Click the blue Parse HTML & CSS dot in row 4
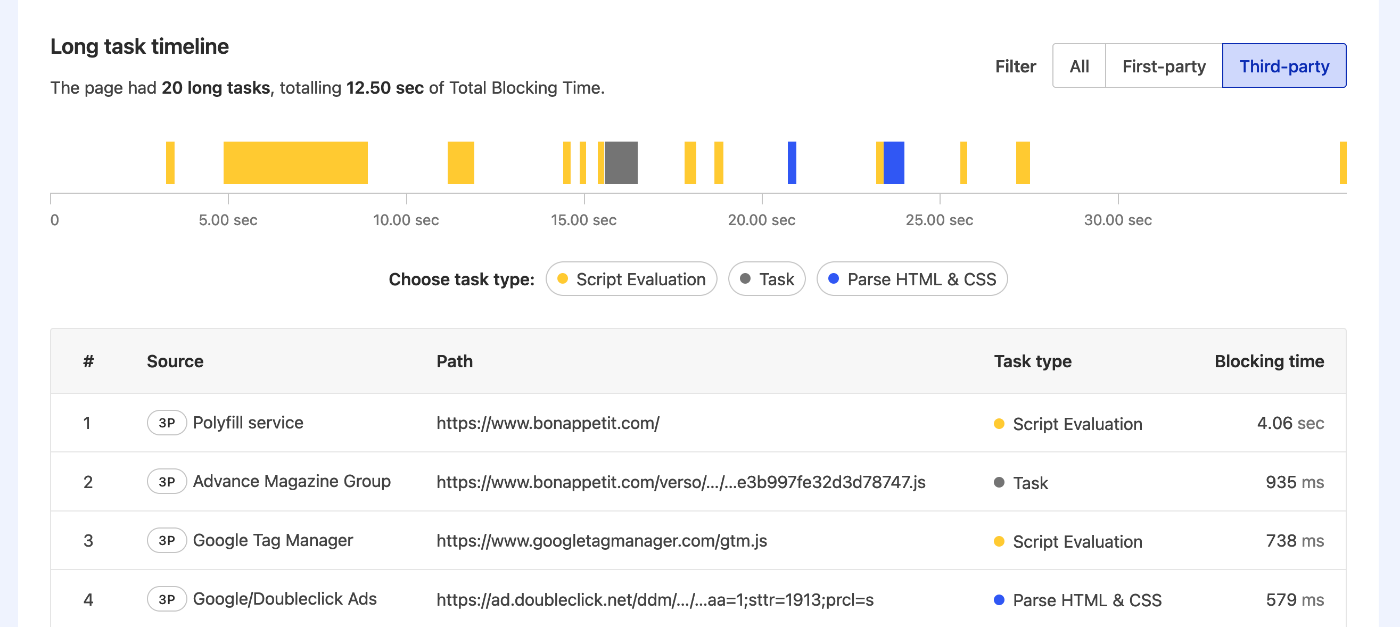The width and height of the screenshot is (1400, 627). [1000, 600]
